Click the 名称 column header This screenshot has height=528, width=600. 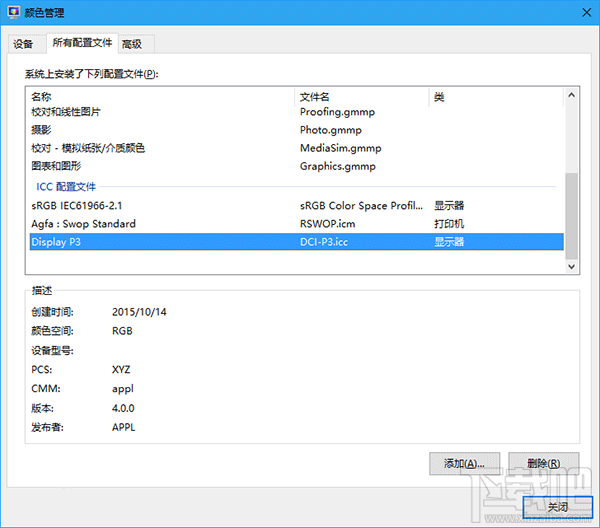(162, 97)
